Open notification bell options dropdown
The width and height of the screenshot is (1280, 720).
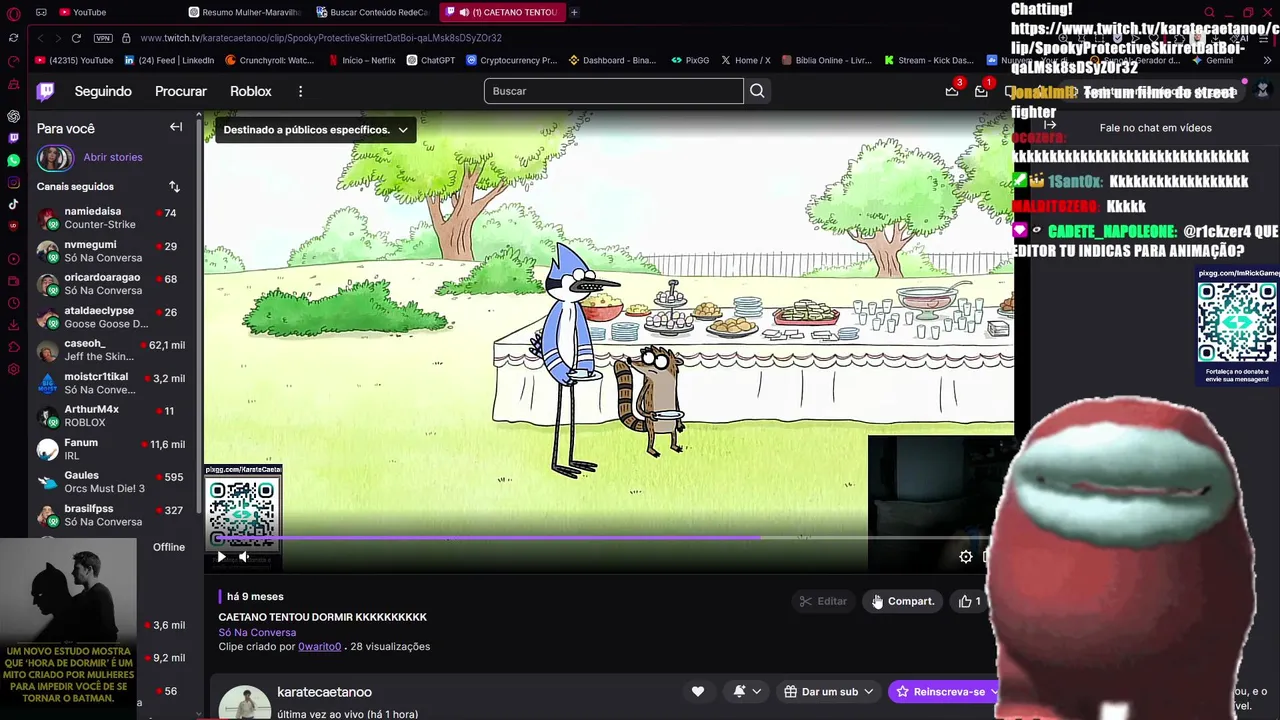click(747, 691)
